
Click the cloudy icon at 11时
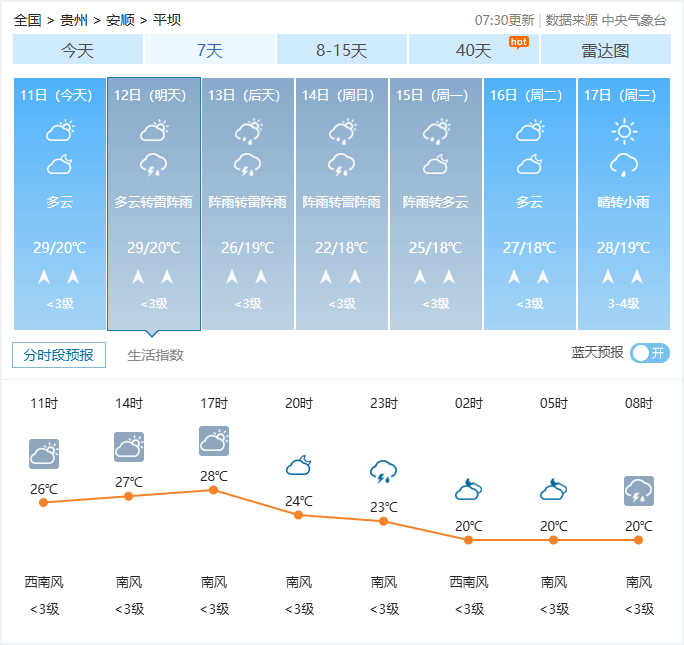44,454
